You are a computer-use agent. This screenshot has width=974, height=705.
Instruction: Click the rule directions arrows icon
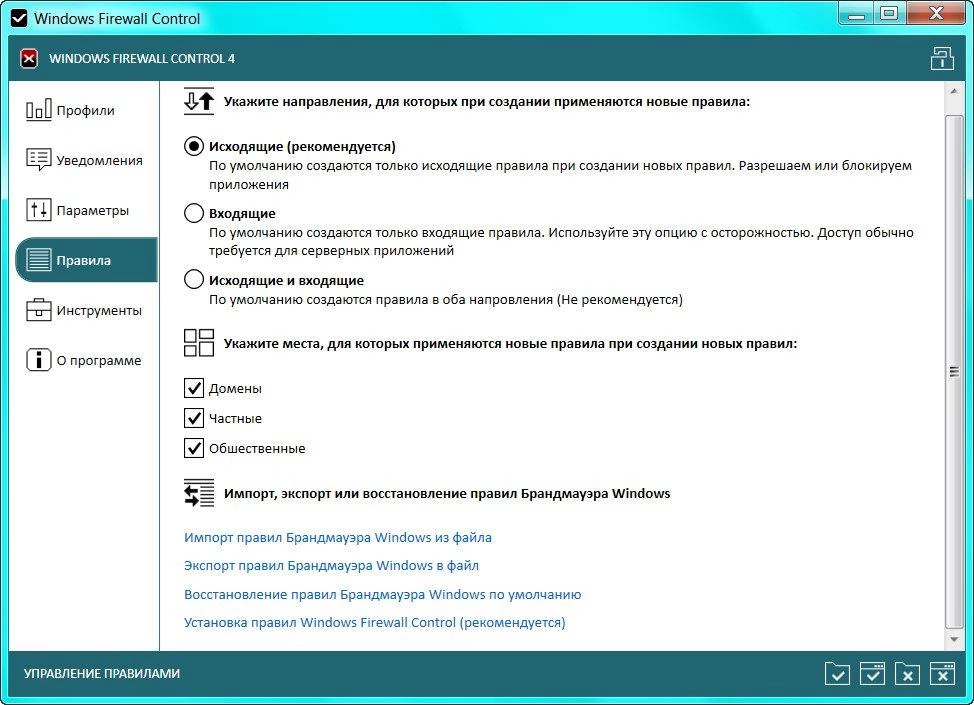(x=199, y=101)
